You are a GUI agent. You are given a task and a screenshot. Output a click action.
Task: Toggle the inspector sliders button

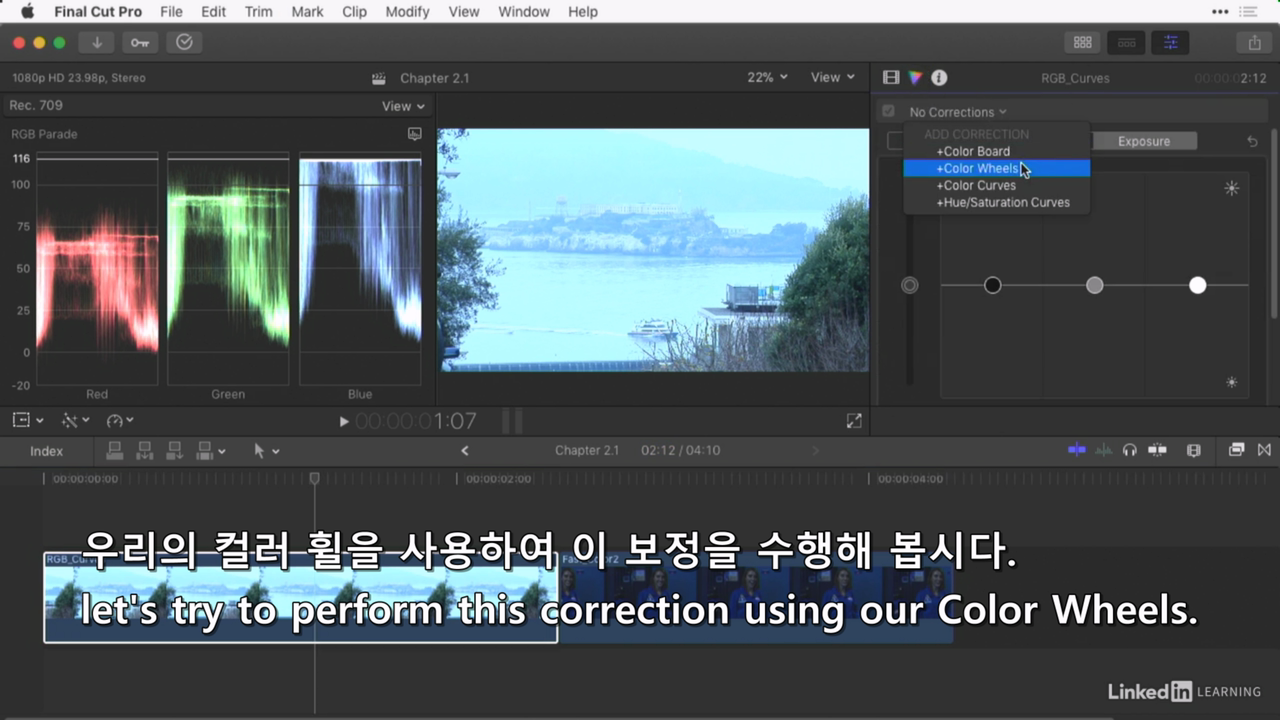click(x=1170, y=42)
